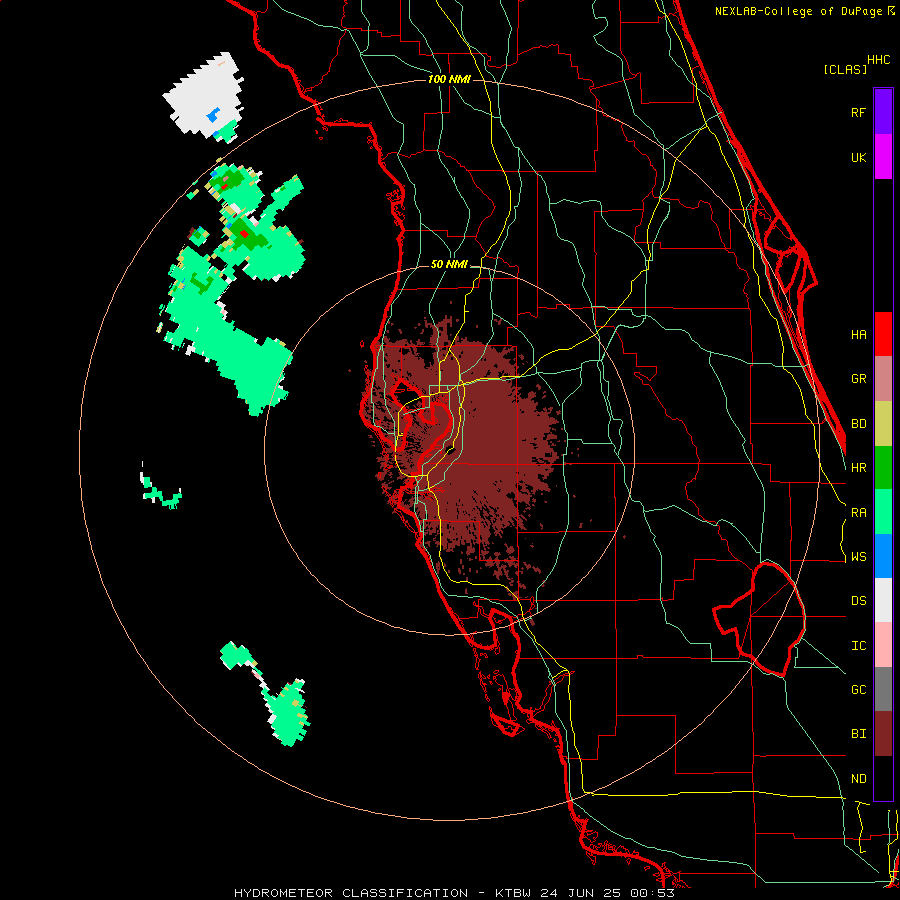Click the IC light pink legend swatch

coord(883,645)
